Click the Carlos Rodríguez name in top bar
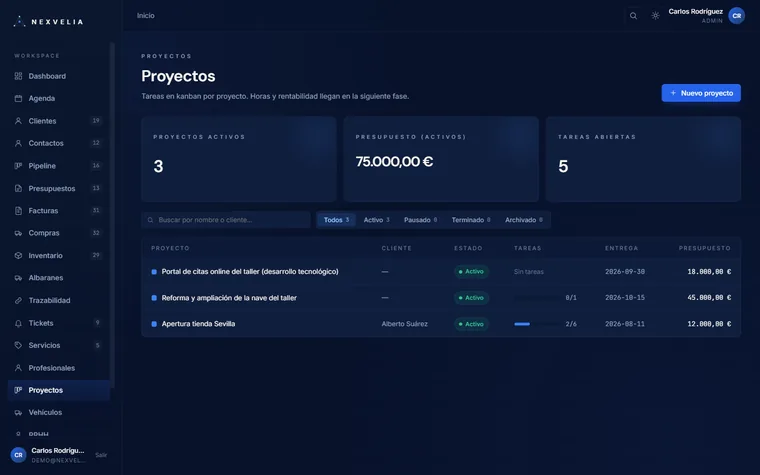This screenshot has height=475, width=760. click(695, 12)
